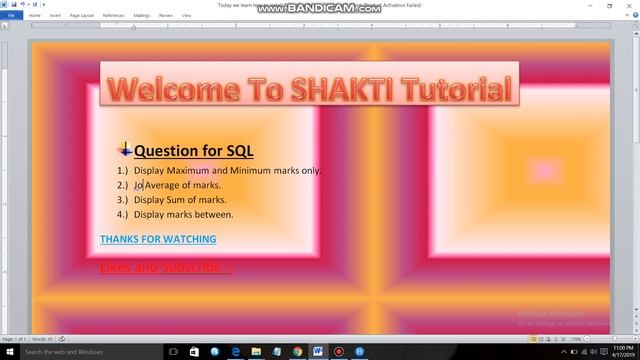This screenshot has height=360, width=640.
Task: Click the Words count in status bar
Action: coord(42,339)
